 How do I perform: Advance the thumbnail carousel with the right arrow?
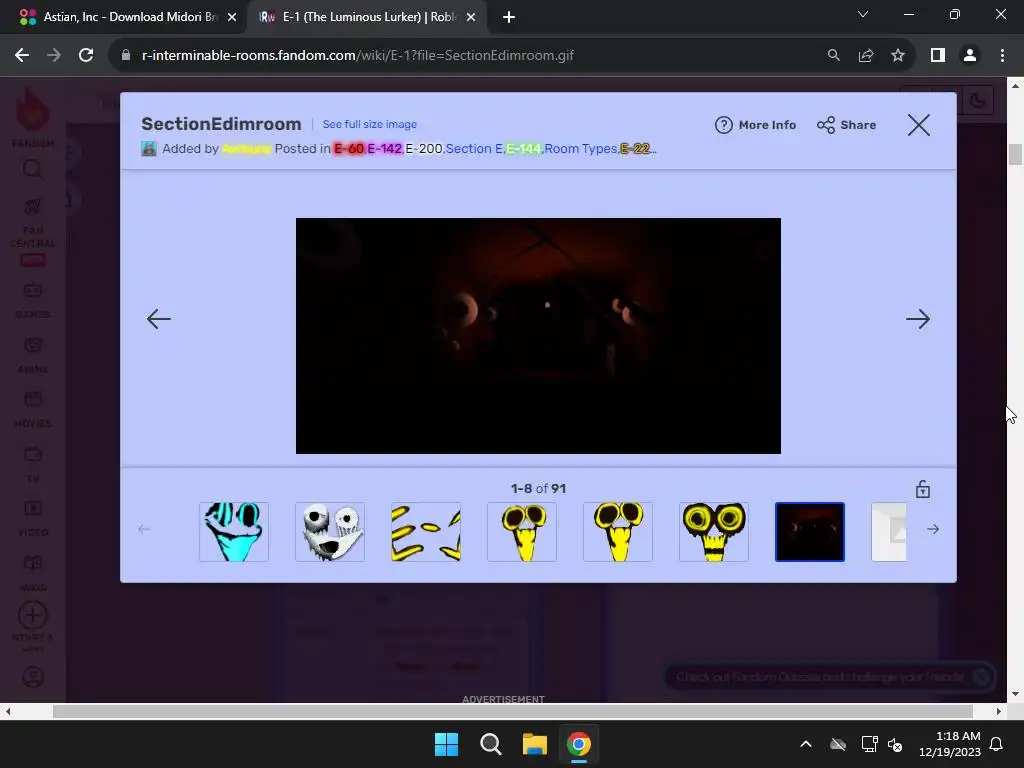[x=933, y=529]
